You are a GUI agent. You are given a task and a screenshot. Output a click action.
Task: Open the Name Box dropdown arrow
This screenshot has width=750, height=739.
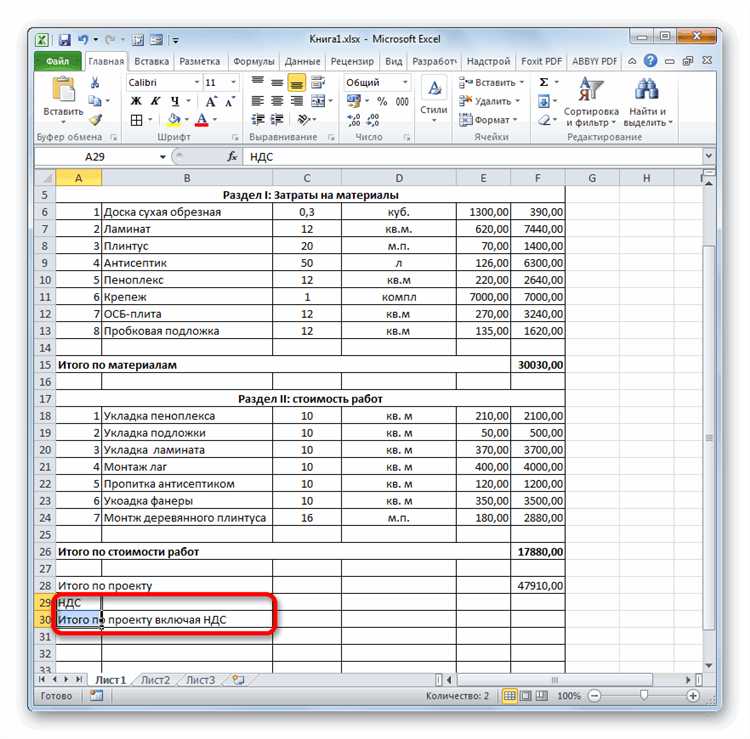pyautogui.click(x=163, y=157)
